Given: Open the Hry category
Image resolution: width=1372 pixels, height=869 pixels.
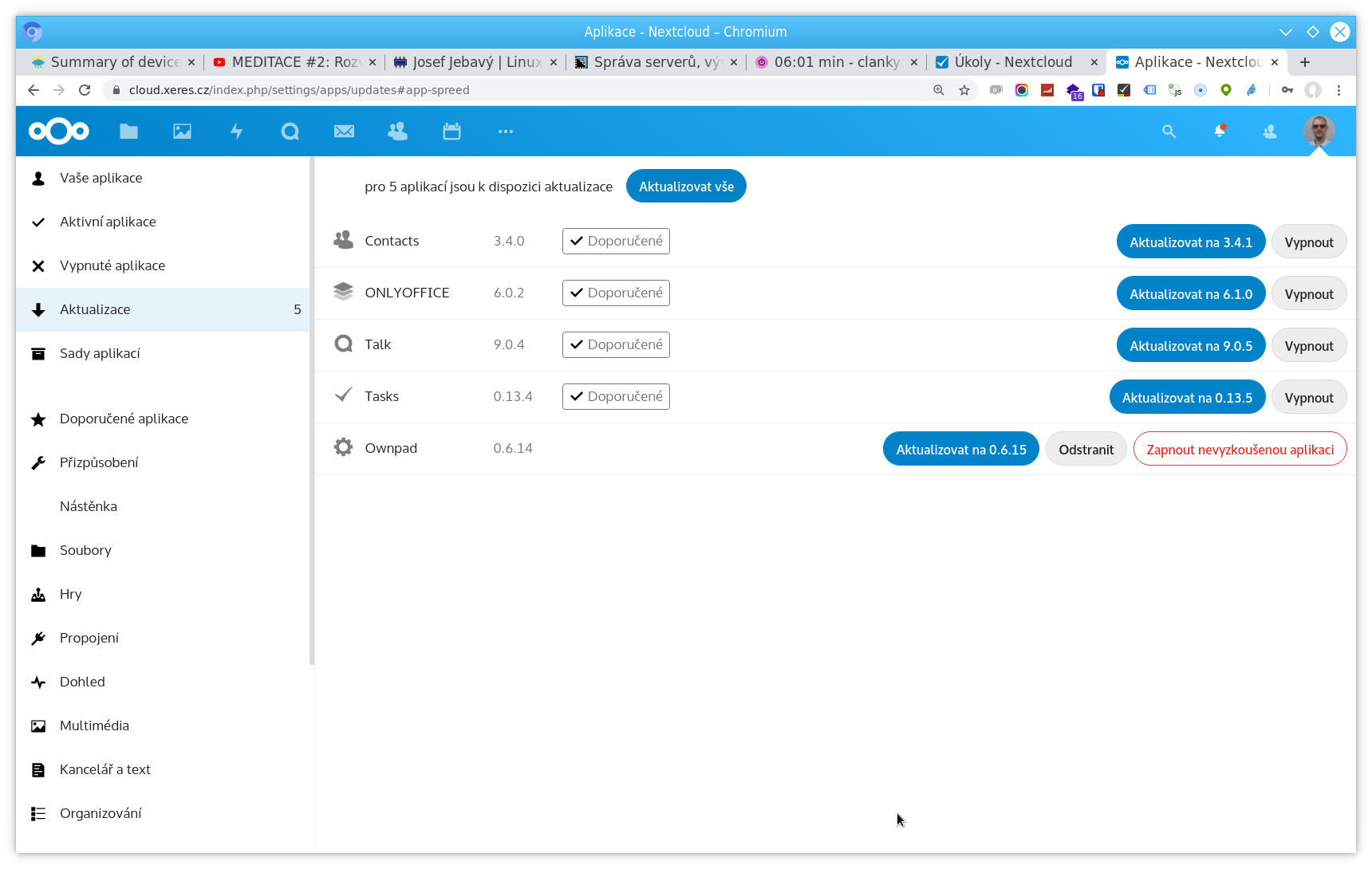Looking at the screenshot, I should click(x=163, y=594).
